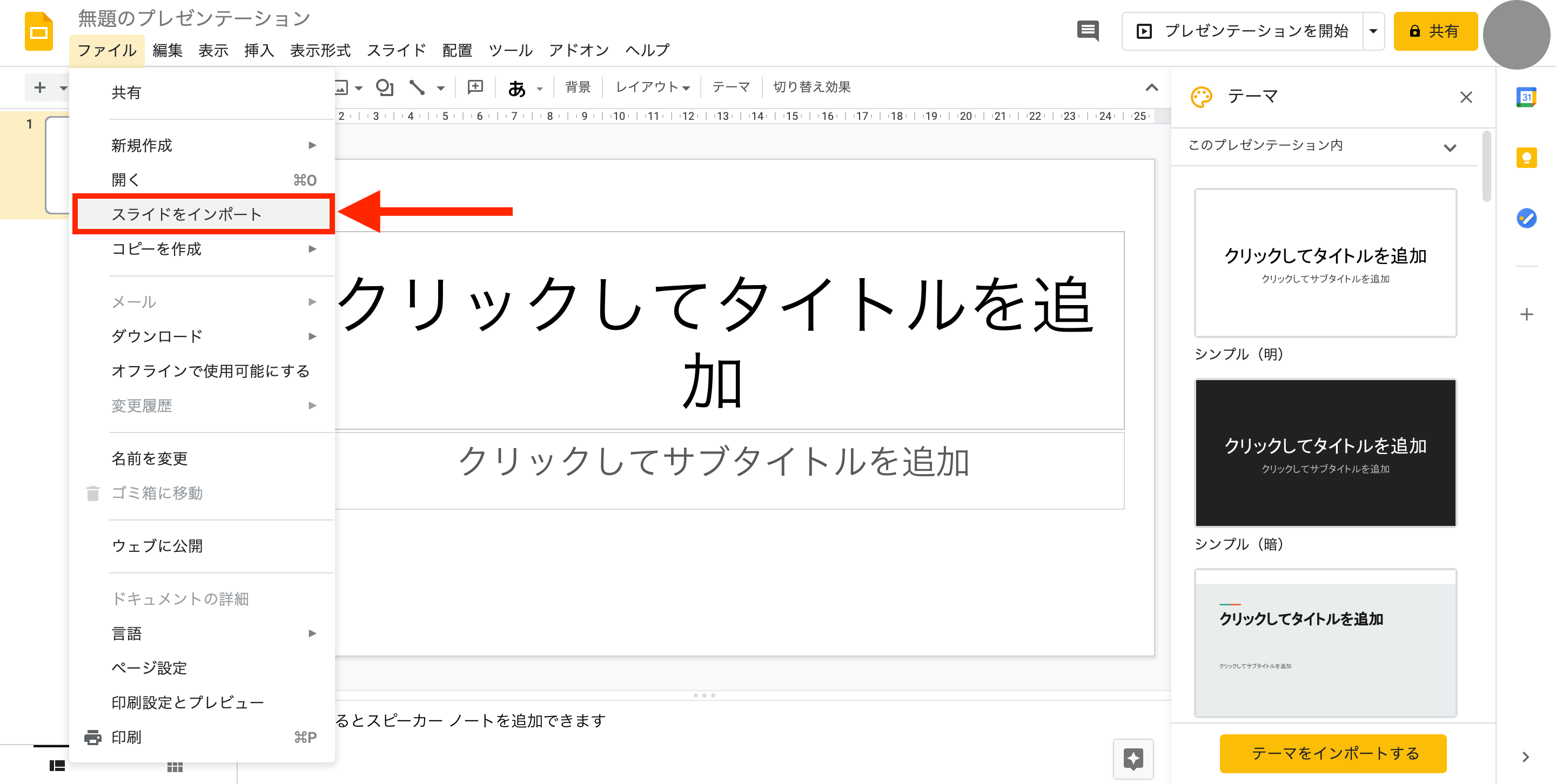The height and width of the screenshot is (784, 1556).
Task: Click the テーマ toolbar button
Action: click(730, 87)
